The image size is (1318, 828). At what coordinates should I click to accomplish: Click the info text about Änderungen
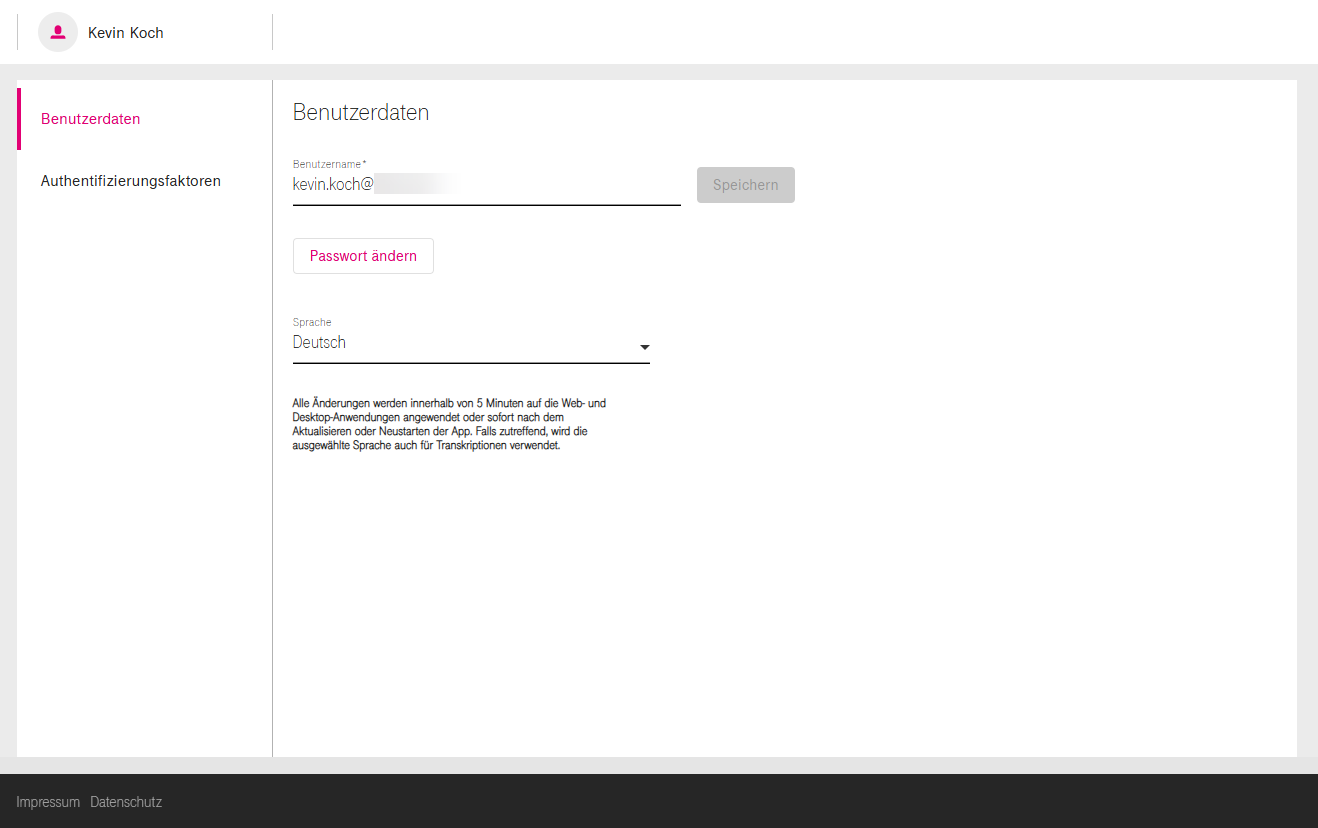pyautogui.click(x=449, y=425)
